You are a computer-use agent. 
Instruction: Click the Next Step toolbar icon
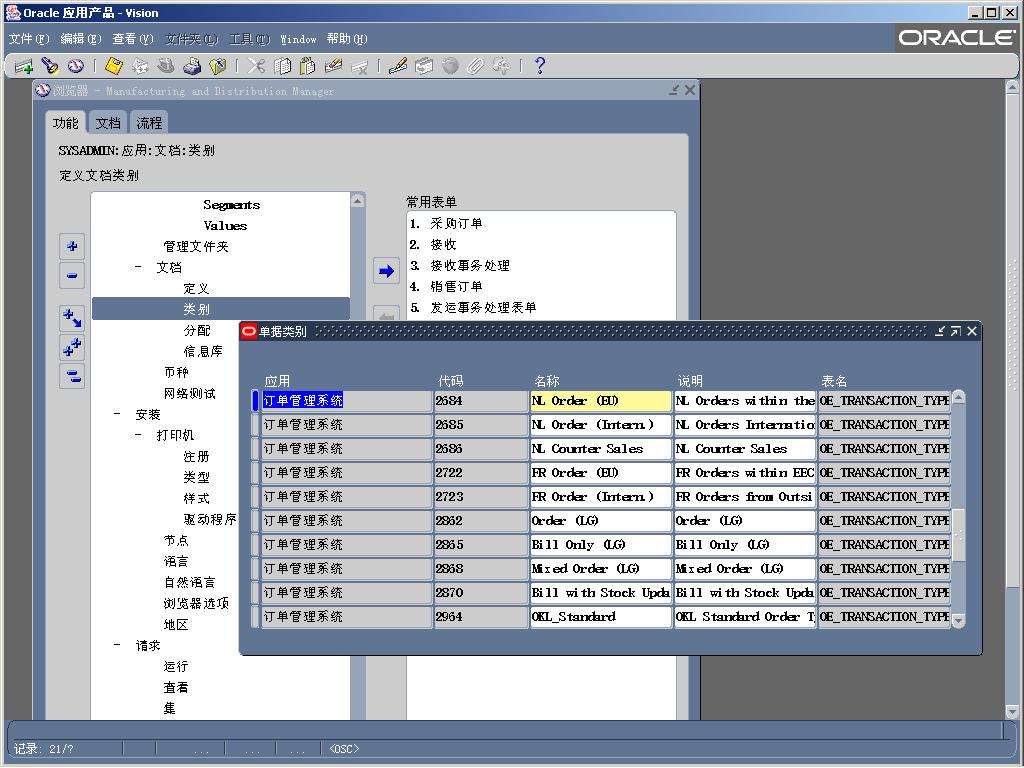(x=140, y=66)
